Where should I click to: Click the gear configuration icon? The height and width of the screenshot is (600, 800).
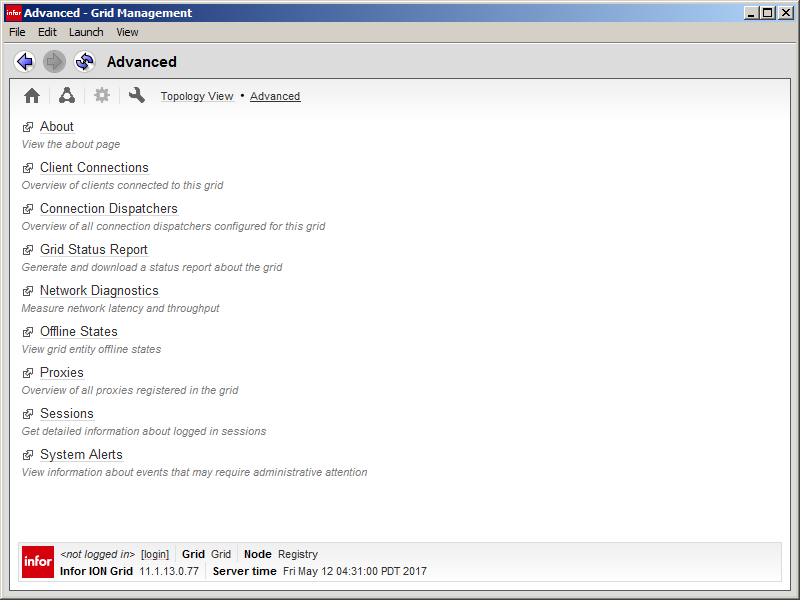[101, 96]
